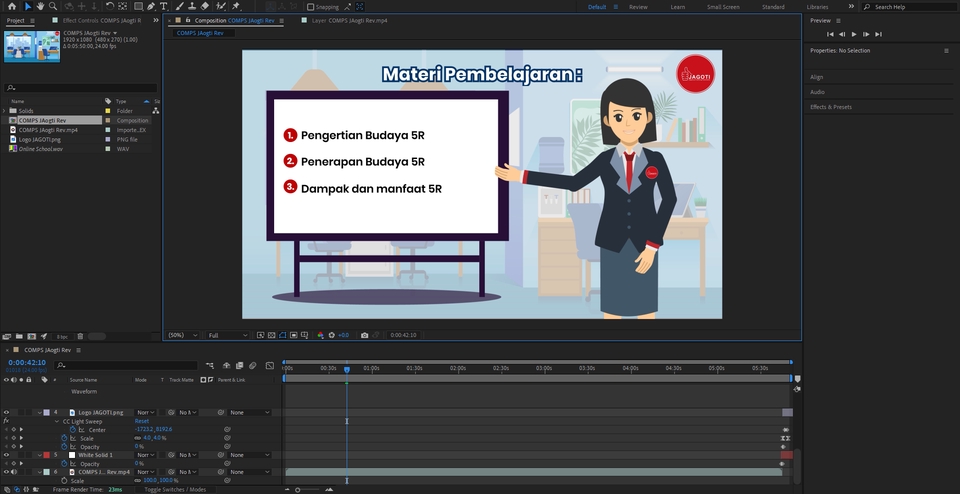The image size is (960, 494).
Task: Click the Play button in Preview panel
Action: (853, 34)
